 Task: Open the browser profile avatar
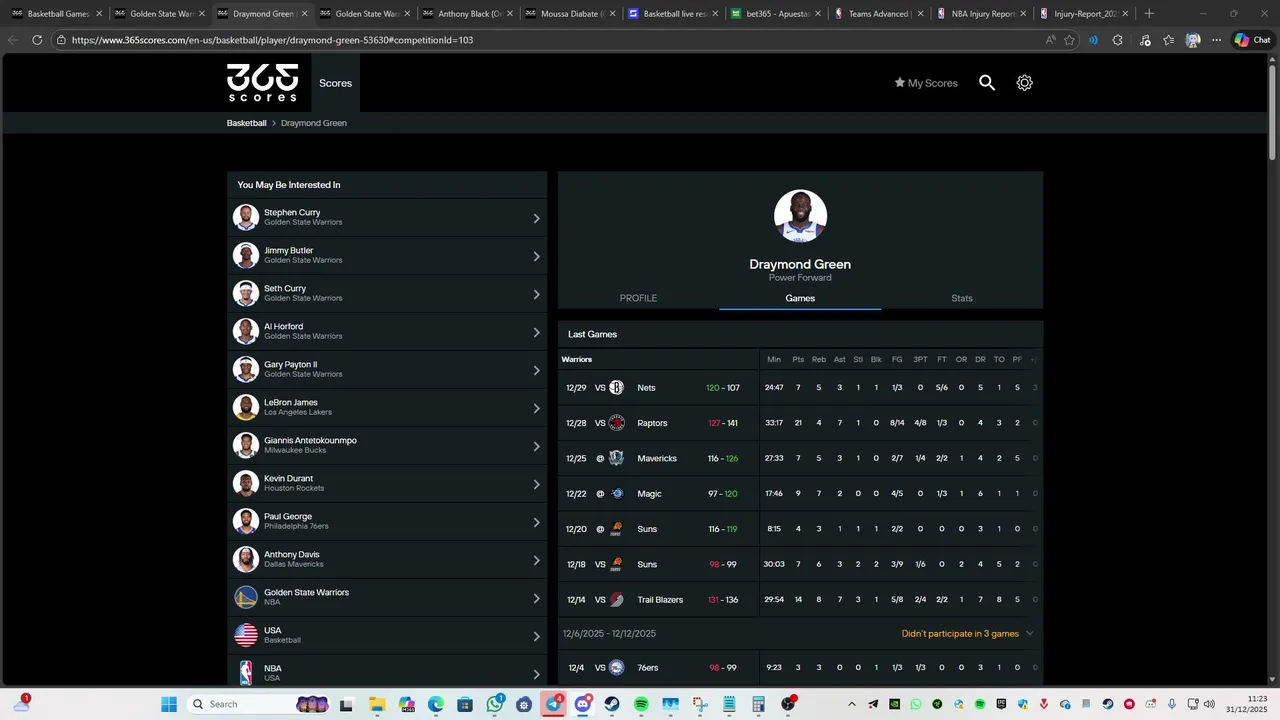[x=1192, y=40]
